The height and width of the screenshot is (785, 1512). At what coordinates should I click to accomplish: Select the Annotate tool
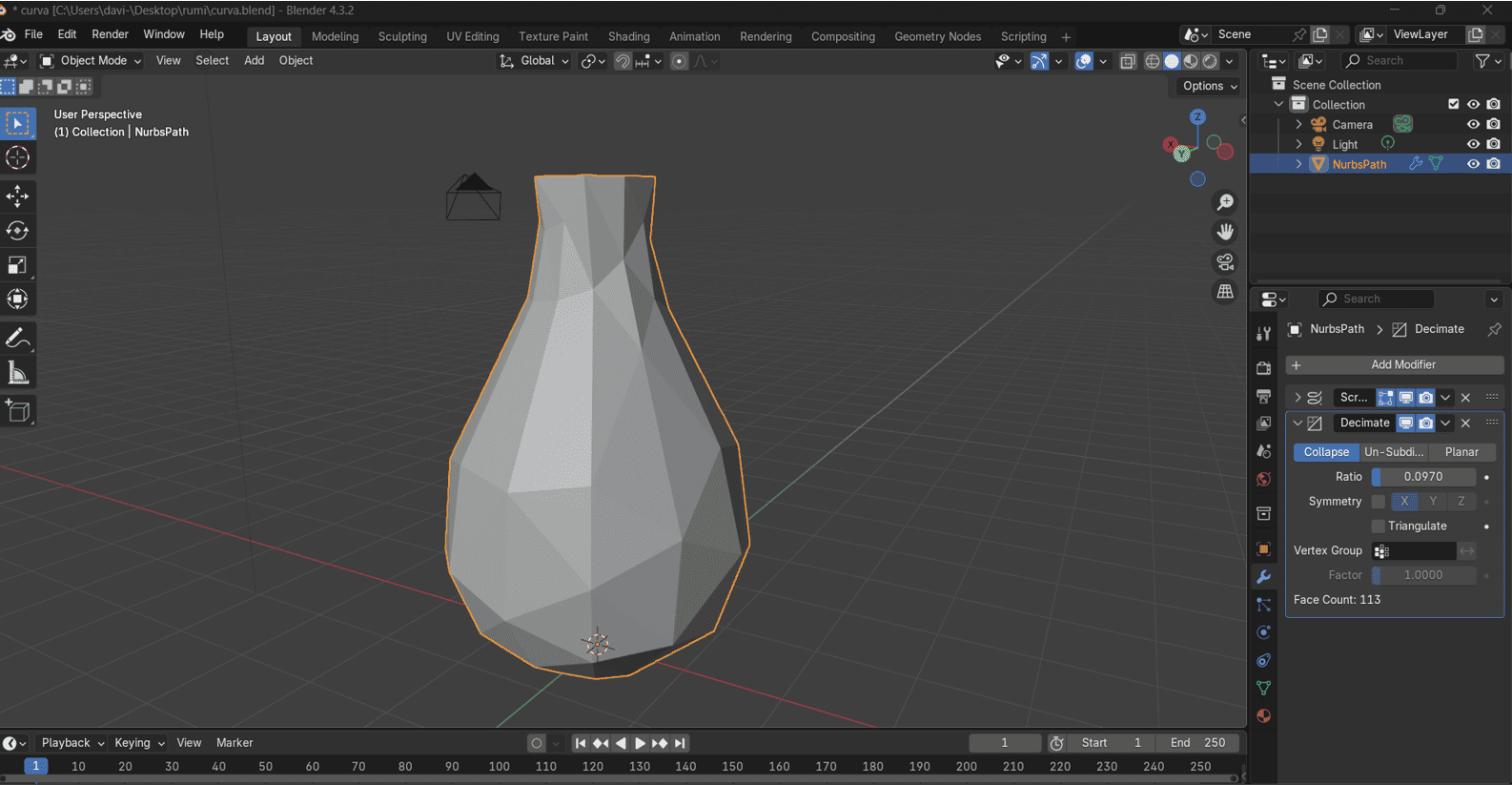pyautogui.click(x=18, y=339)
